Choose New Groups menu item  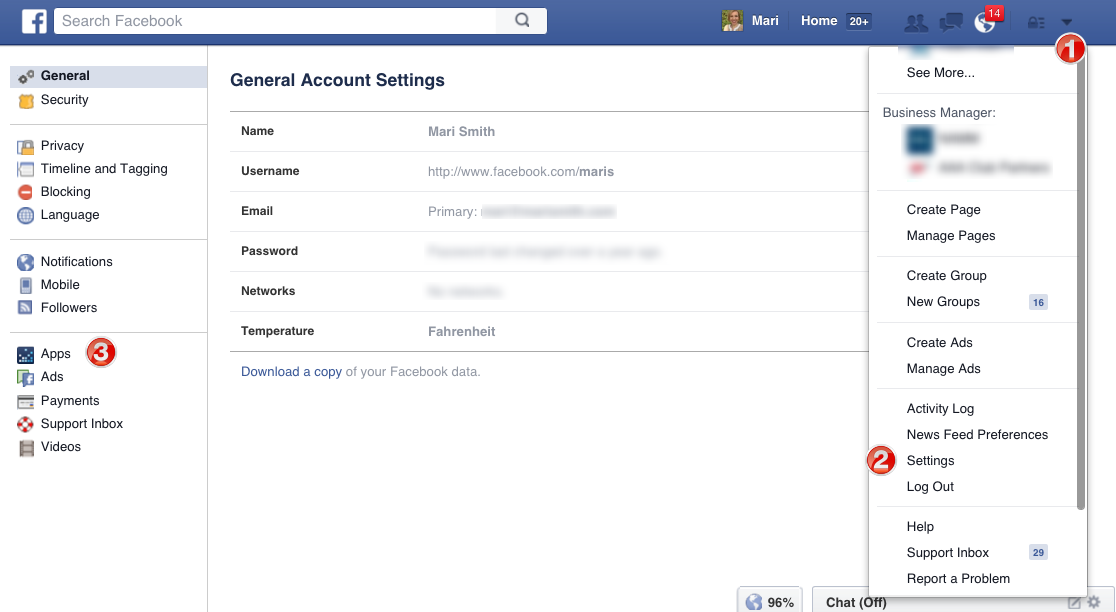coord(943,302)
